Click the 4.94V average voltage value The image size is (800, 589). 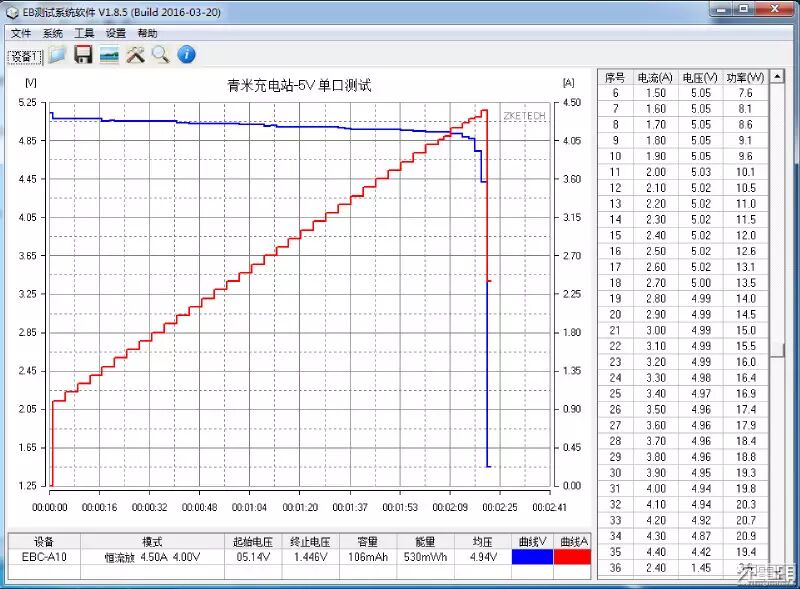(x=483, y=557)
